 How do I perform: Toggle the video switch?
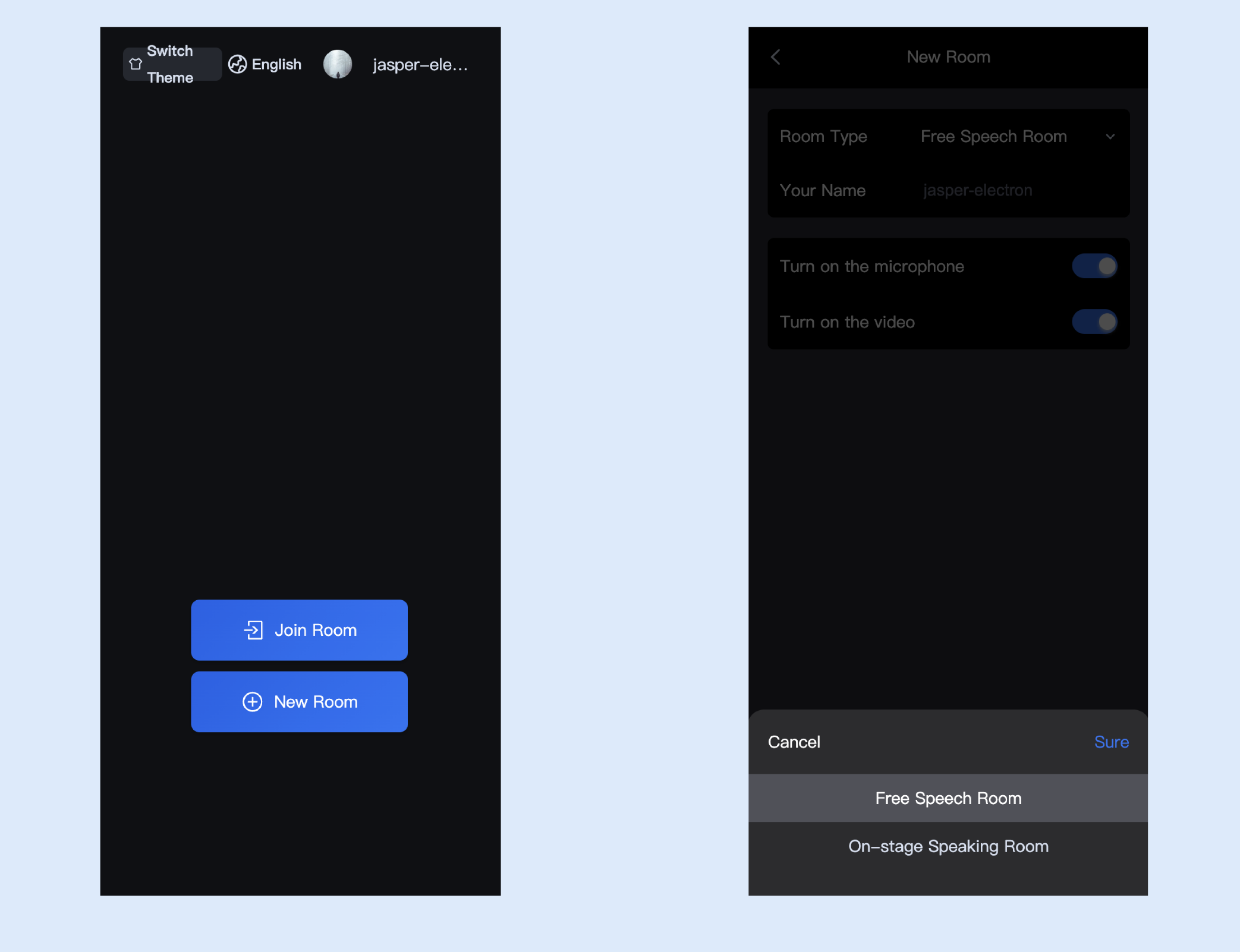point(1094,322)
